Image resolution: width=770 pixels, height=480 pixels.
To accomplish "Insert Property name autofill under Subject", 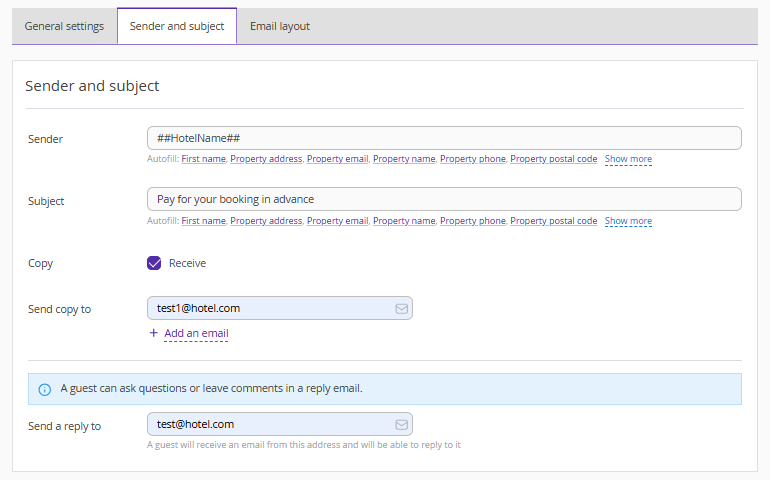I will pos(404,221).
